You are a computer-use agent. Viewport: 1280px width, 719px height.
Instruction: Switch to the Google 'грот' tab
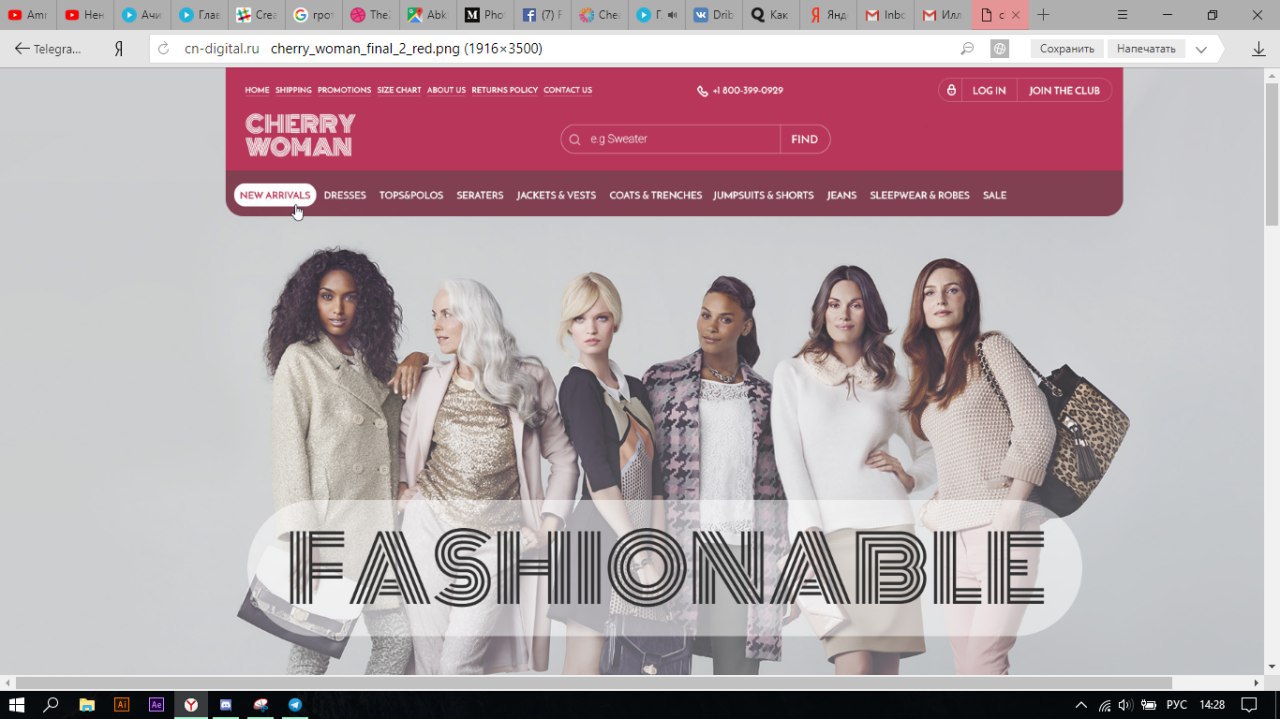click(314, 15)
